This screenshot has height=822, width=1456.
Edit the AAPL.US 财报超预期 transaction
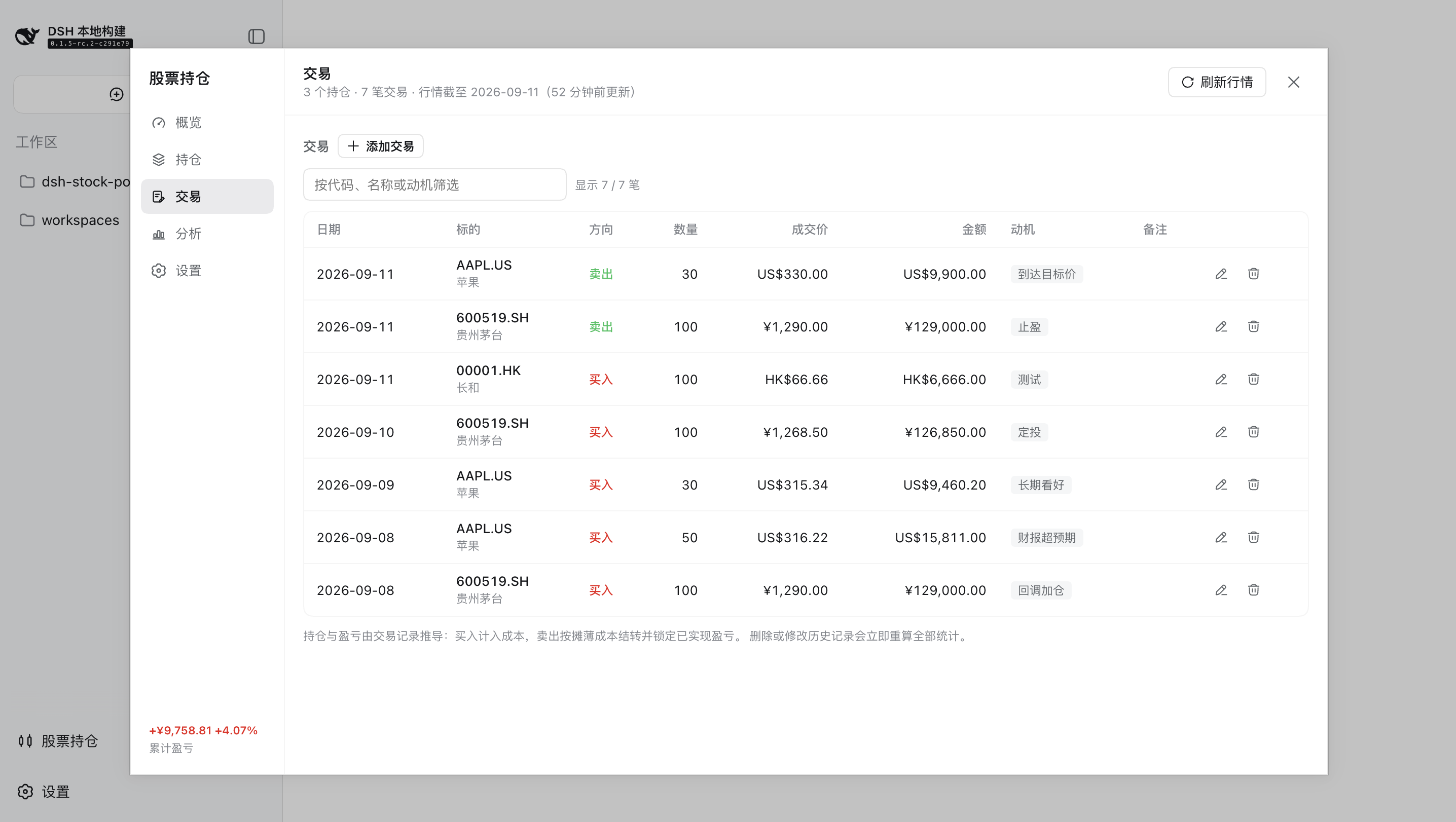[x=1221, y=537]
